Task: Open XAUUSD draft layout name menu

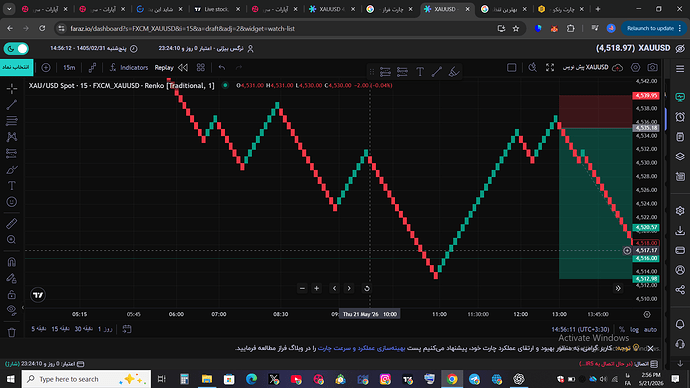Action: pos(585,68)
